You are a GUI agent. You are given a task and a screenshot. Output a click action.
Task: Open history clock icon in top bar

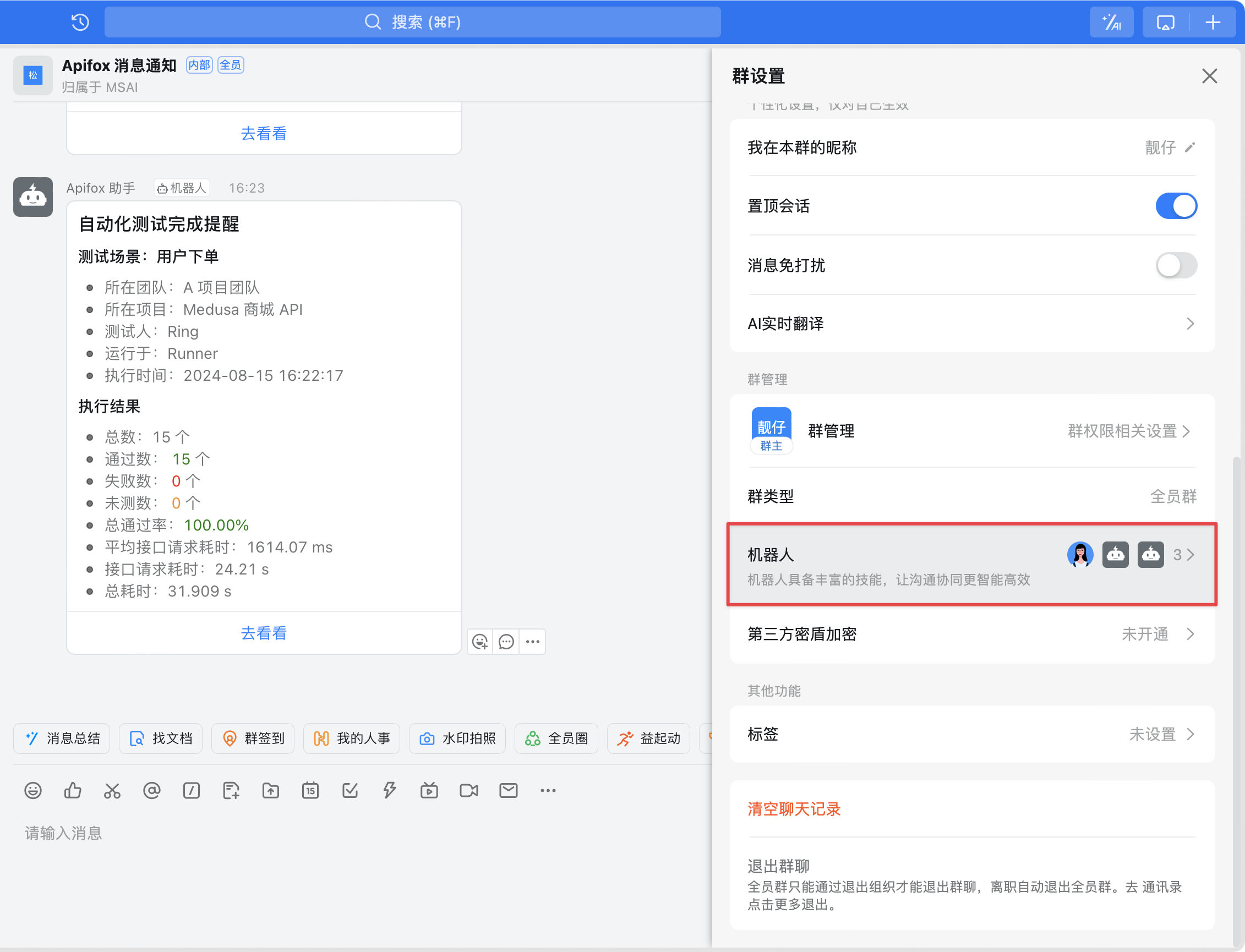point(80,23)
